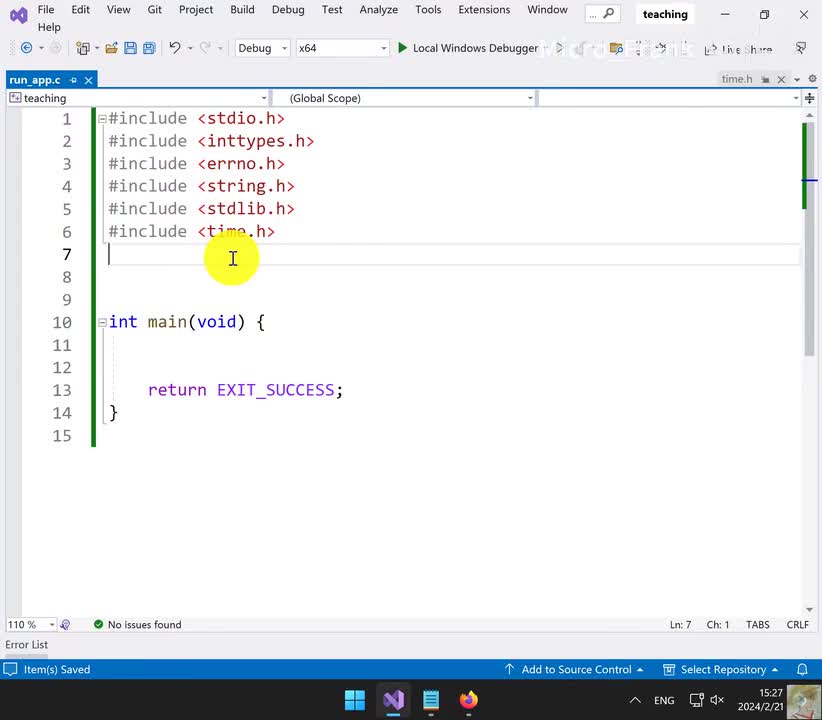This screenshot has height=720, width=822.
Task: Open the notifications bell in the status bar
Action: click(x=802, y=670)
